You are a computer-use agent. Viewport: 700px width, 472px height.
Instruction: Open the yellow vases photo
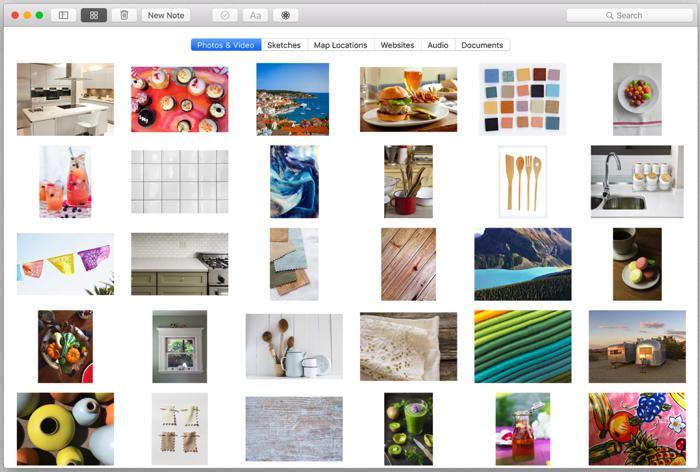click(65, 429)
